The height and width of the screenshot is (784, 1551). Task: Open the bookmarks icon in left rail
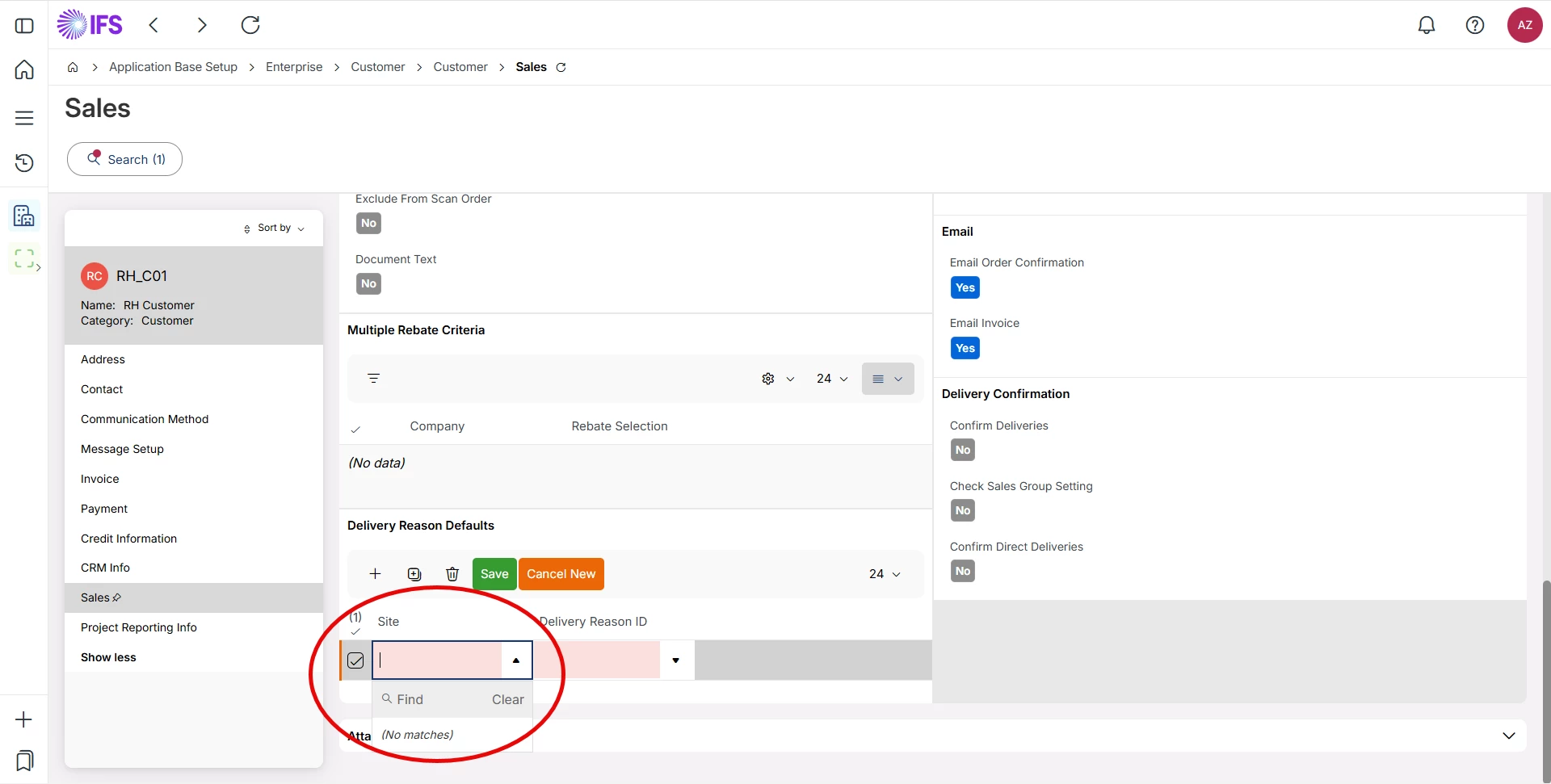point(24,761)
